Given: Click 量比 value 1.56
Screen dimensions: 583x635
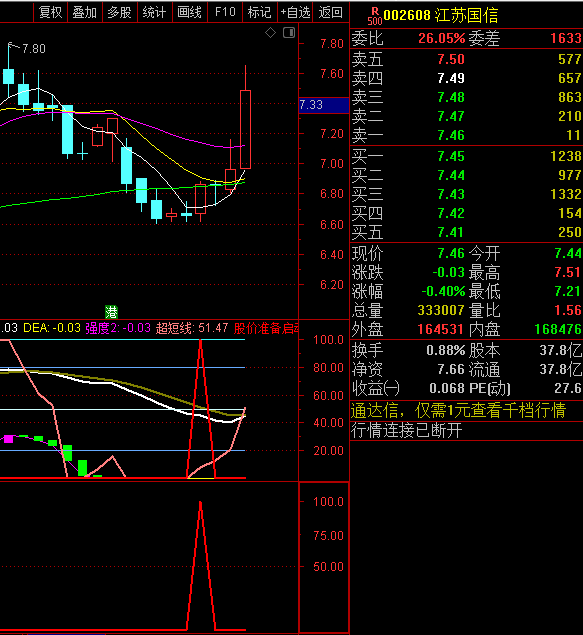Looking at the screenshot, I should [568, 311].
